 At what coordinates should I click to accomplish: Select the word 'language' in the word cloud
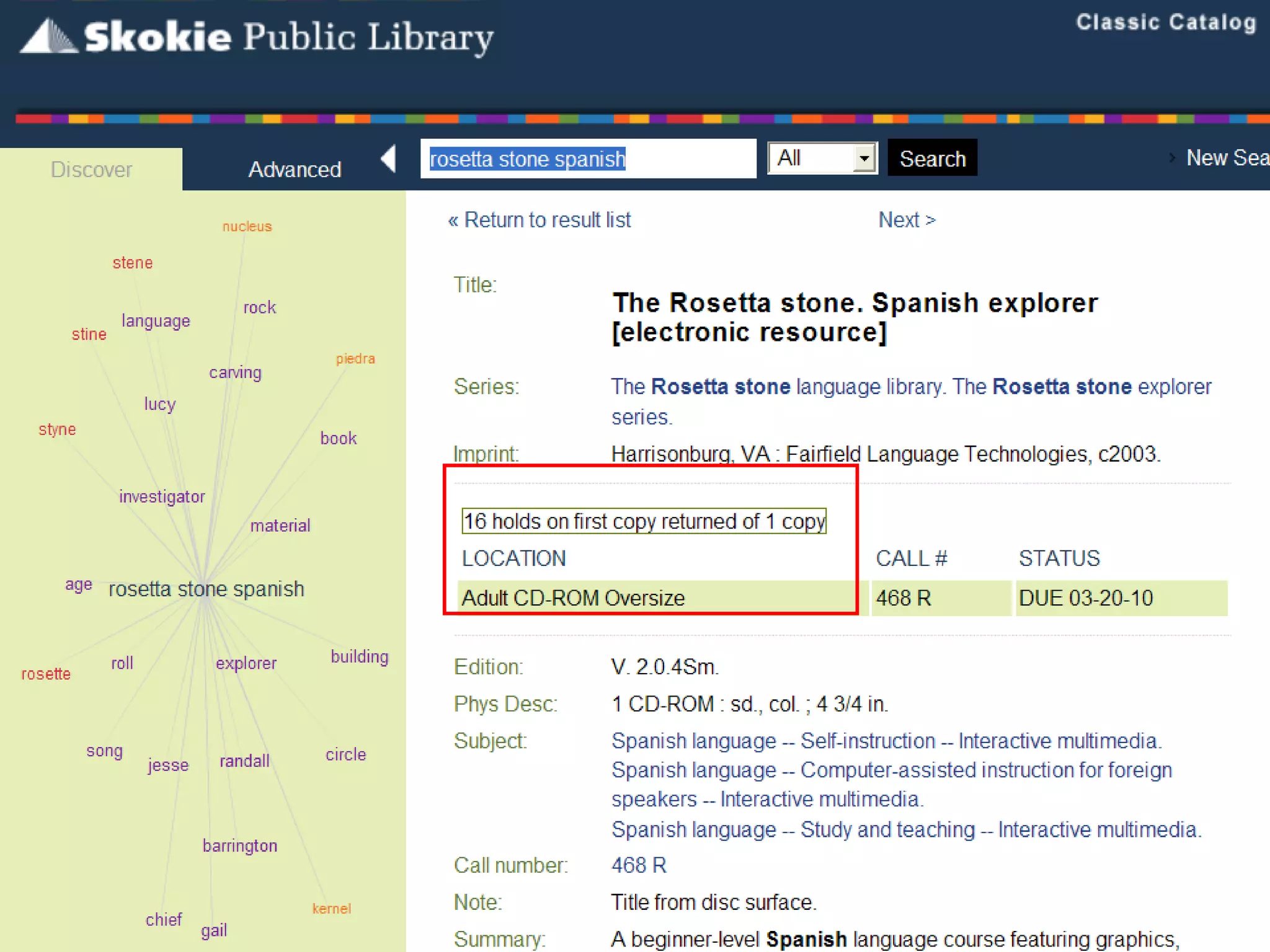click(156, 321)
